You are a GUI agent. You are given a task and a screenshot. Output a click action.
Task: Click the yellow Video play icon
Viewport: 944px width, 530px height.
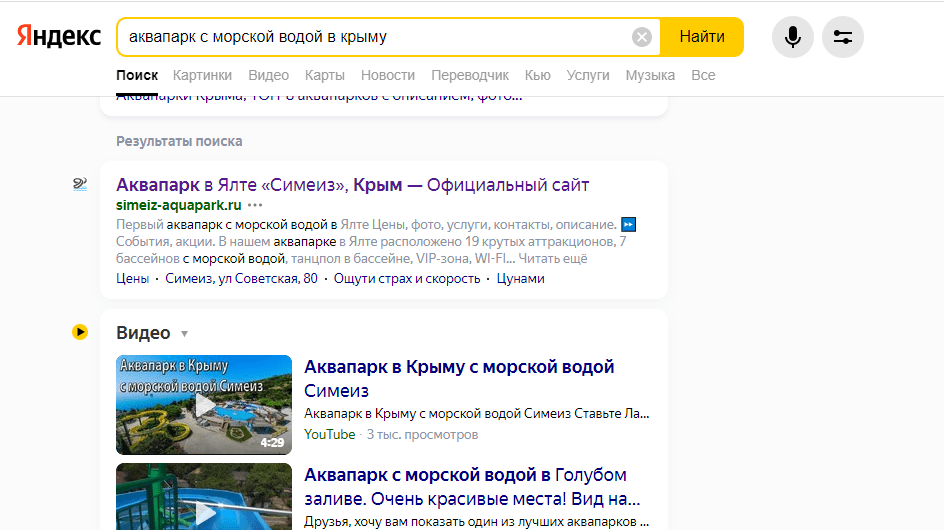pyautogui.click(x=80, y=333)
